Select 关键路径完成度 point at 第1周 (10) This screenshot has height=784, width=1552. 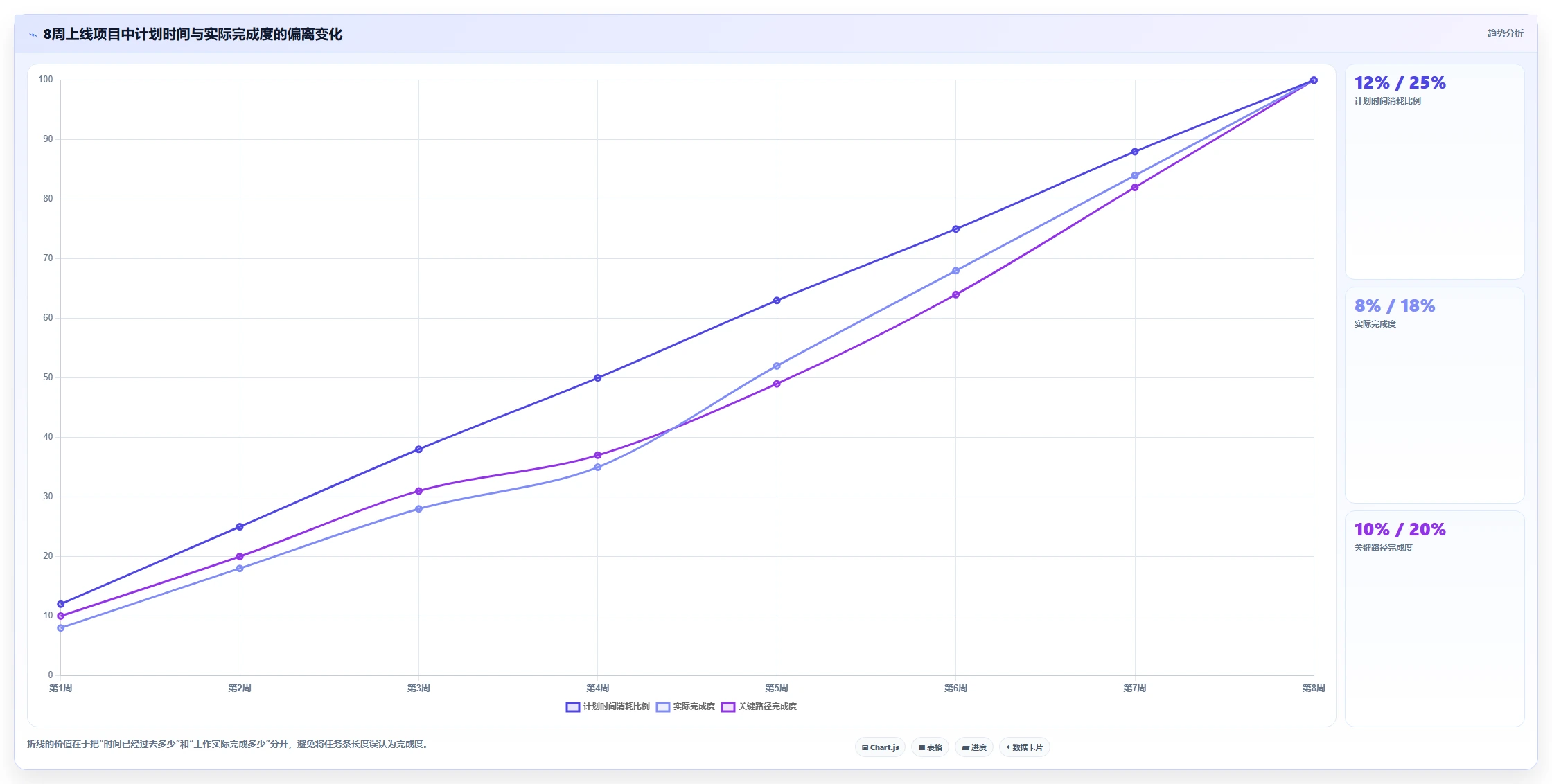point(61,616)
